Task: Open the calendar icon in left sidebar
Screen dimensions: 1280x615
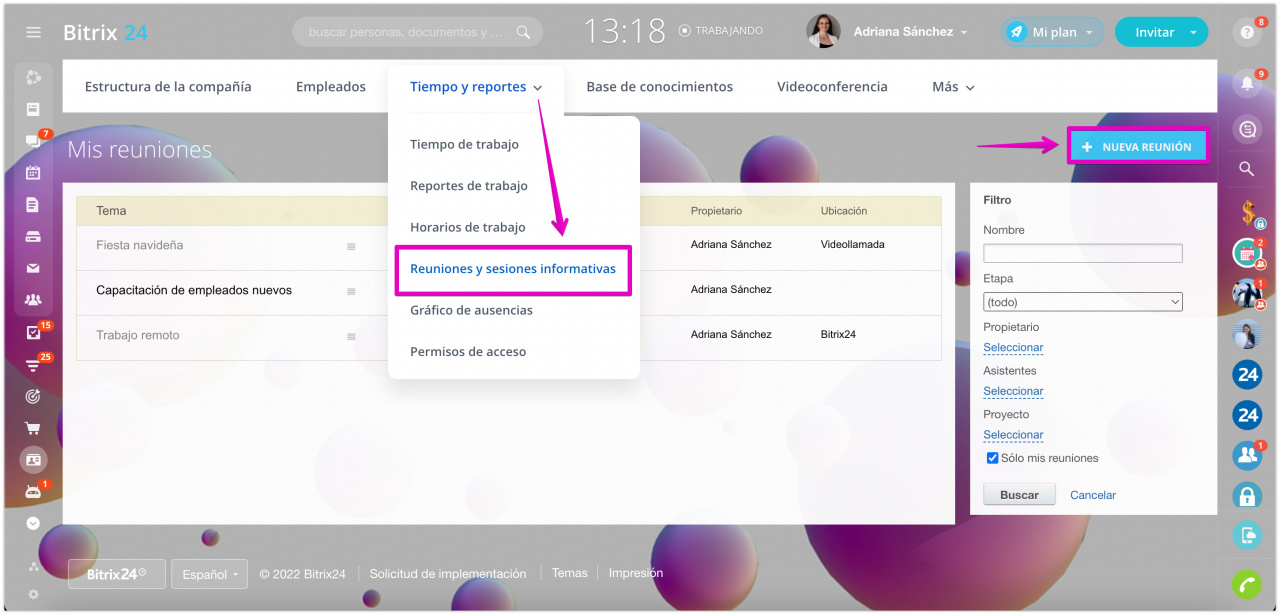Action: (33, 172)
